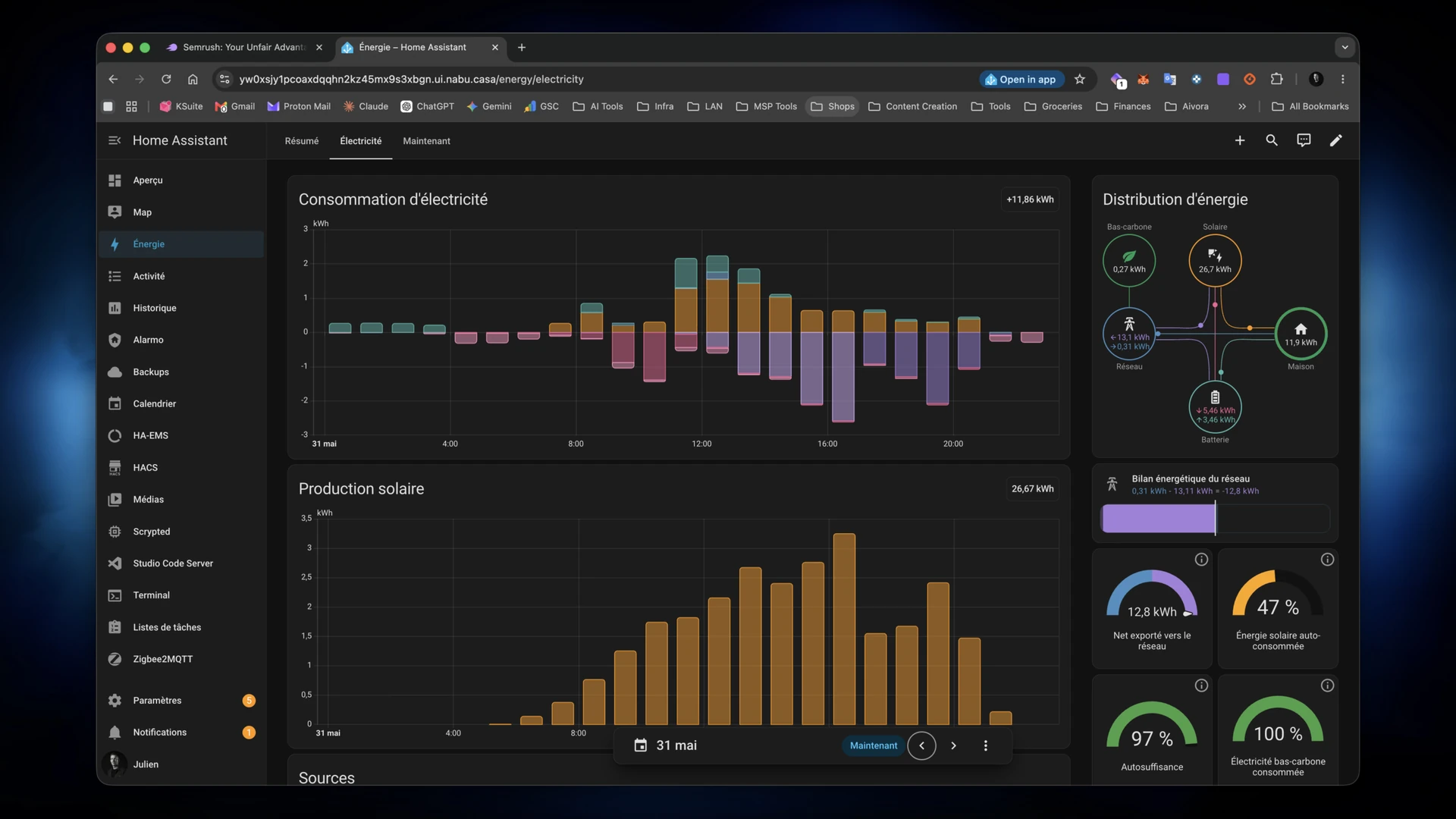The width and height of the screenshot is (1456, 819).
Task: Open date picker options three-dot menu
Action: (985, 745)
